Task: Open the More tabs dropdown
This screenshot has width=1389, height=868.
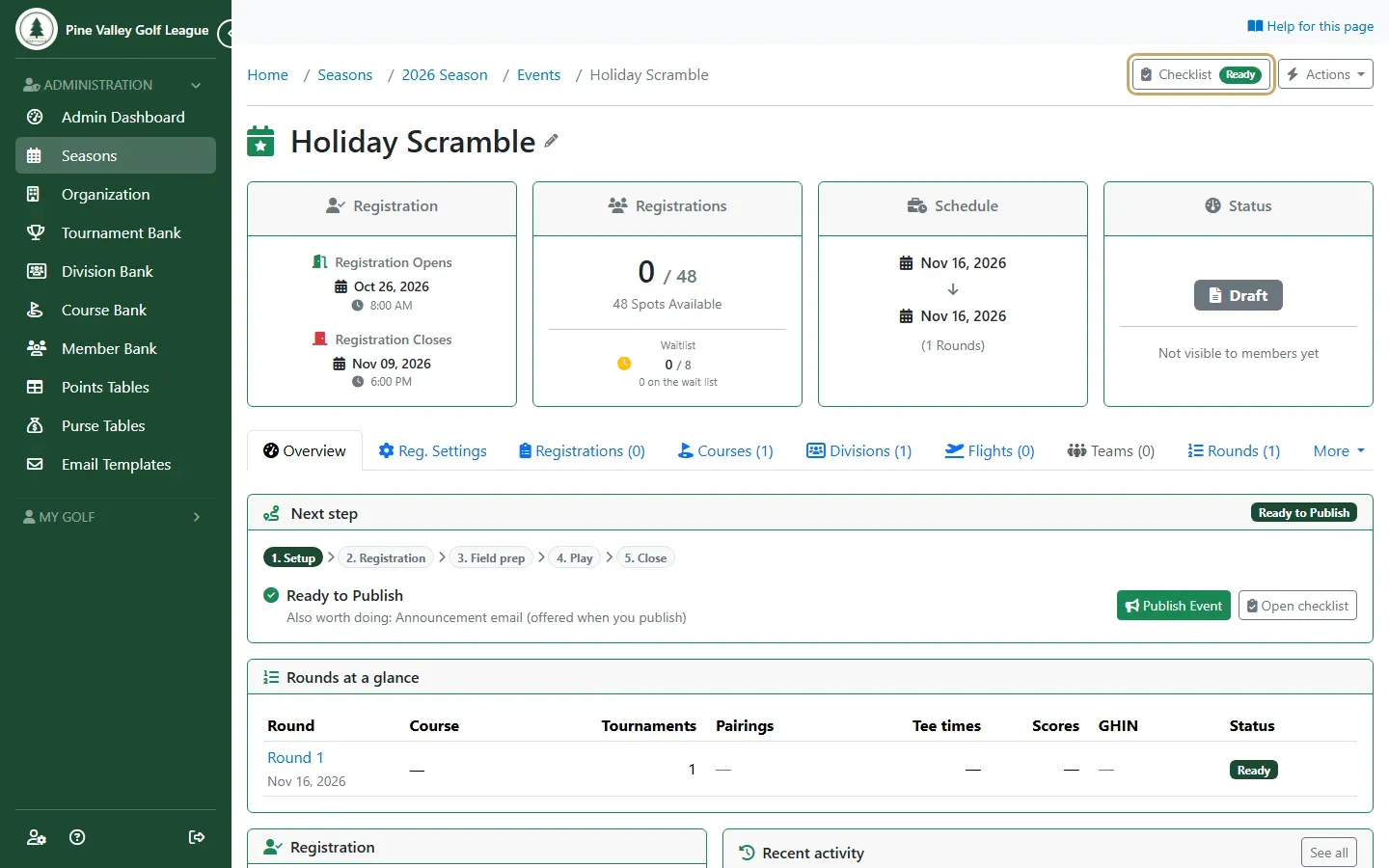Action: 1339,450
